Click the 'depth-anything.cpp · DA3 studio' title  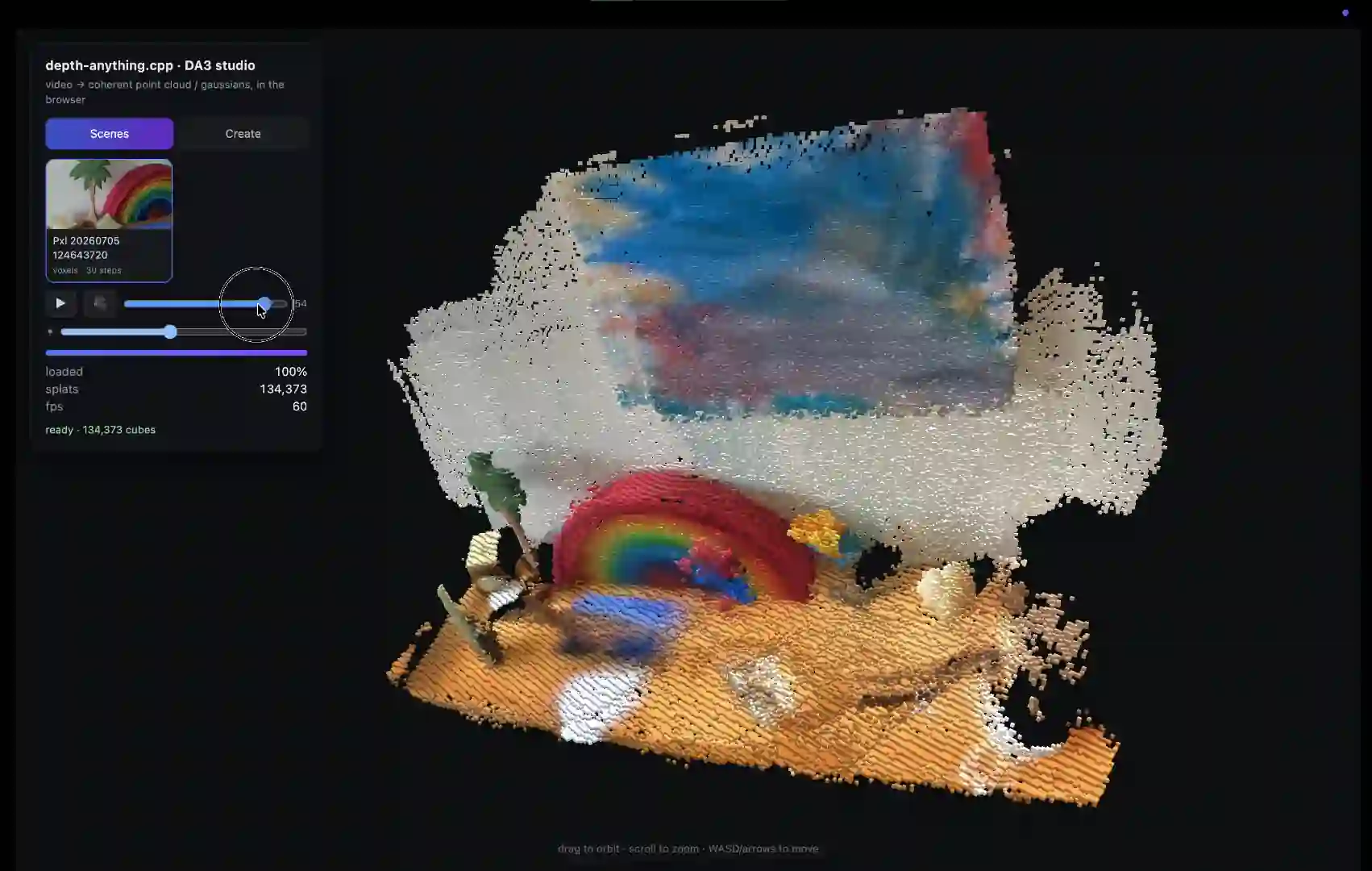coord(150,65)
